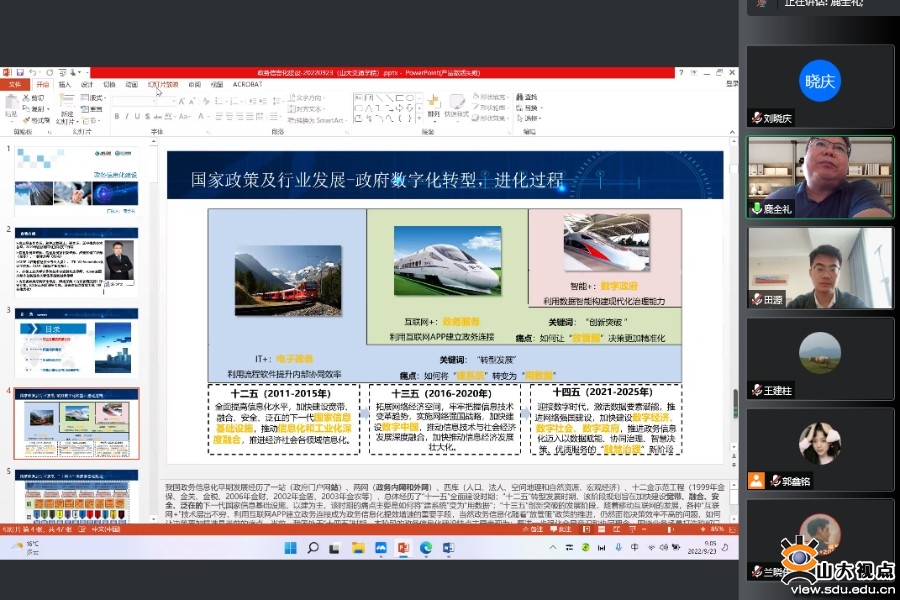Open PowerPoint Help question mark
Screen dimensions: 900x600
(x=681, y=72)
